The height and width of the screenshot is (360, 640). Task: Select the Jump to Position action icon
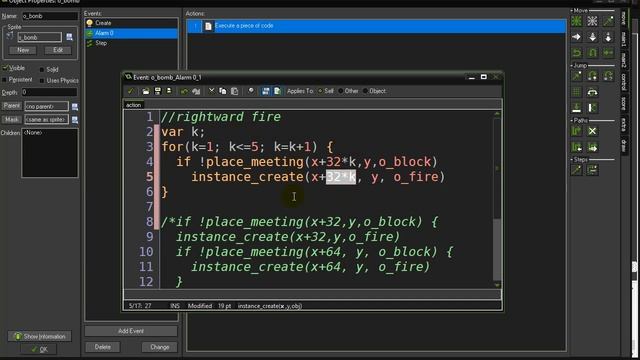pos(576,76)
